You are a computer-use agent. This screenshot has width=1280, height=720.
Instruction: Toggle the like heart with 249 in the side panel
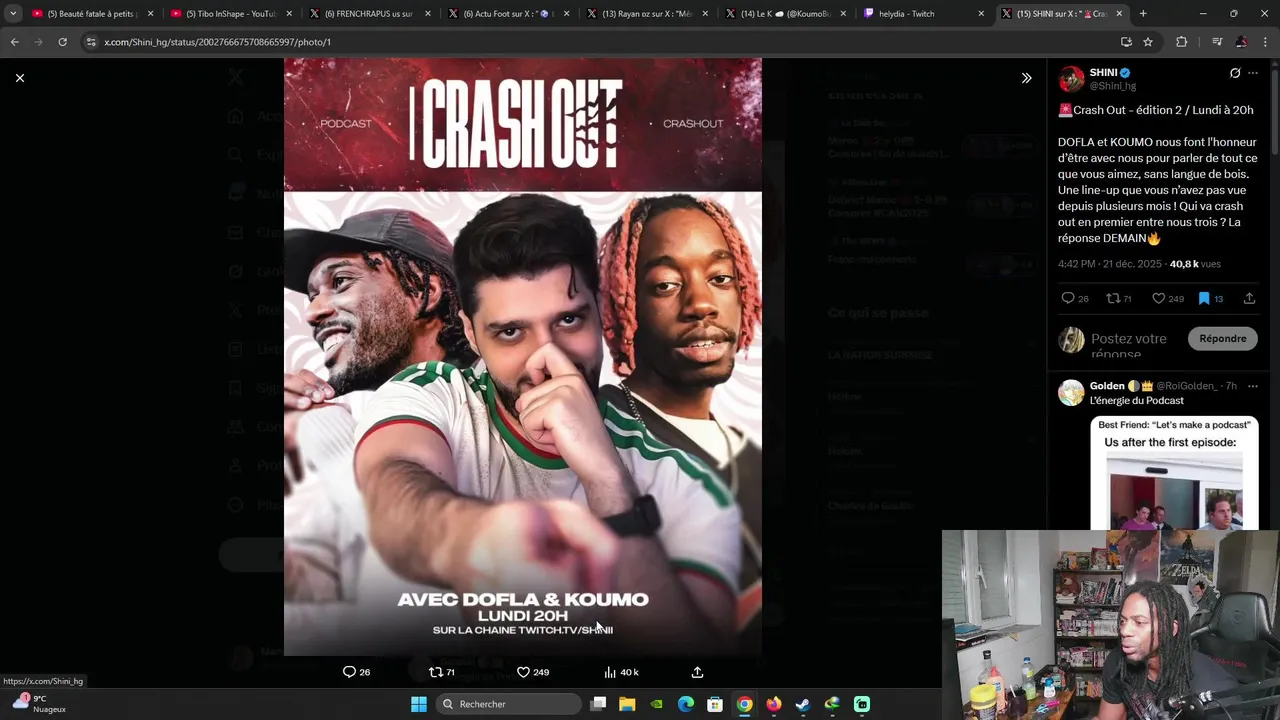1158,298
